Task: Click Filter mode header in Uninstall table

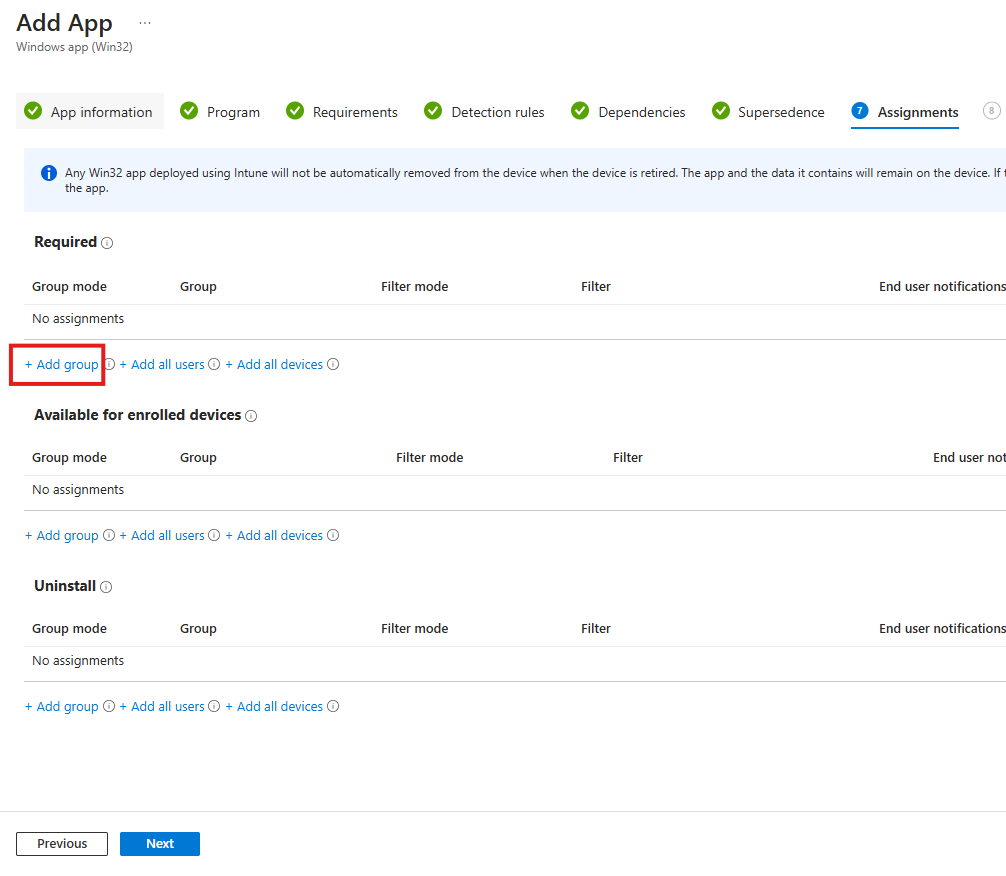Action: (414, 628)
